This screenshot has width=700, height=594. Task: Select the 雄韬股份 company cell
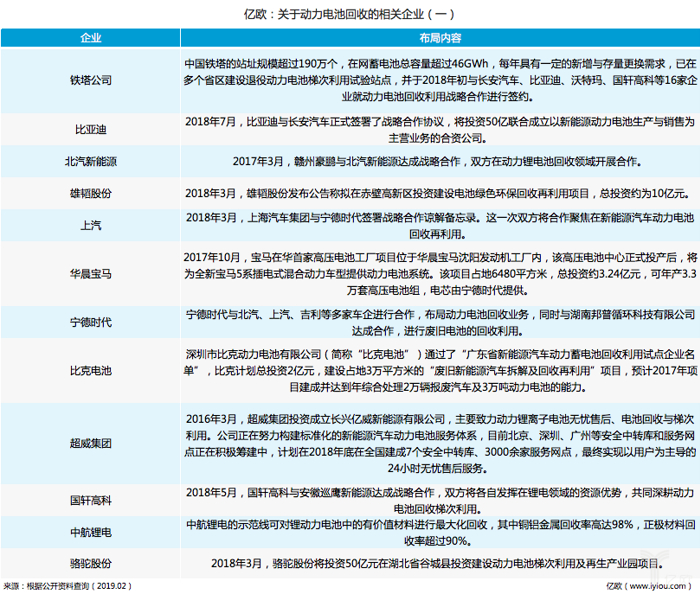(x=91, y=194)
